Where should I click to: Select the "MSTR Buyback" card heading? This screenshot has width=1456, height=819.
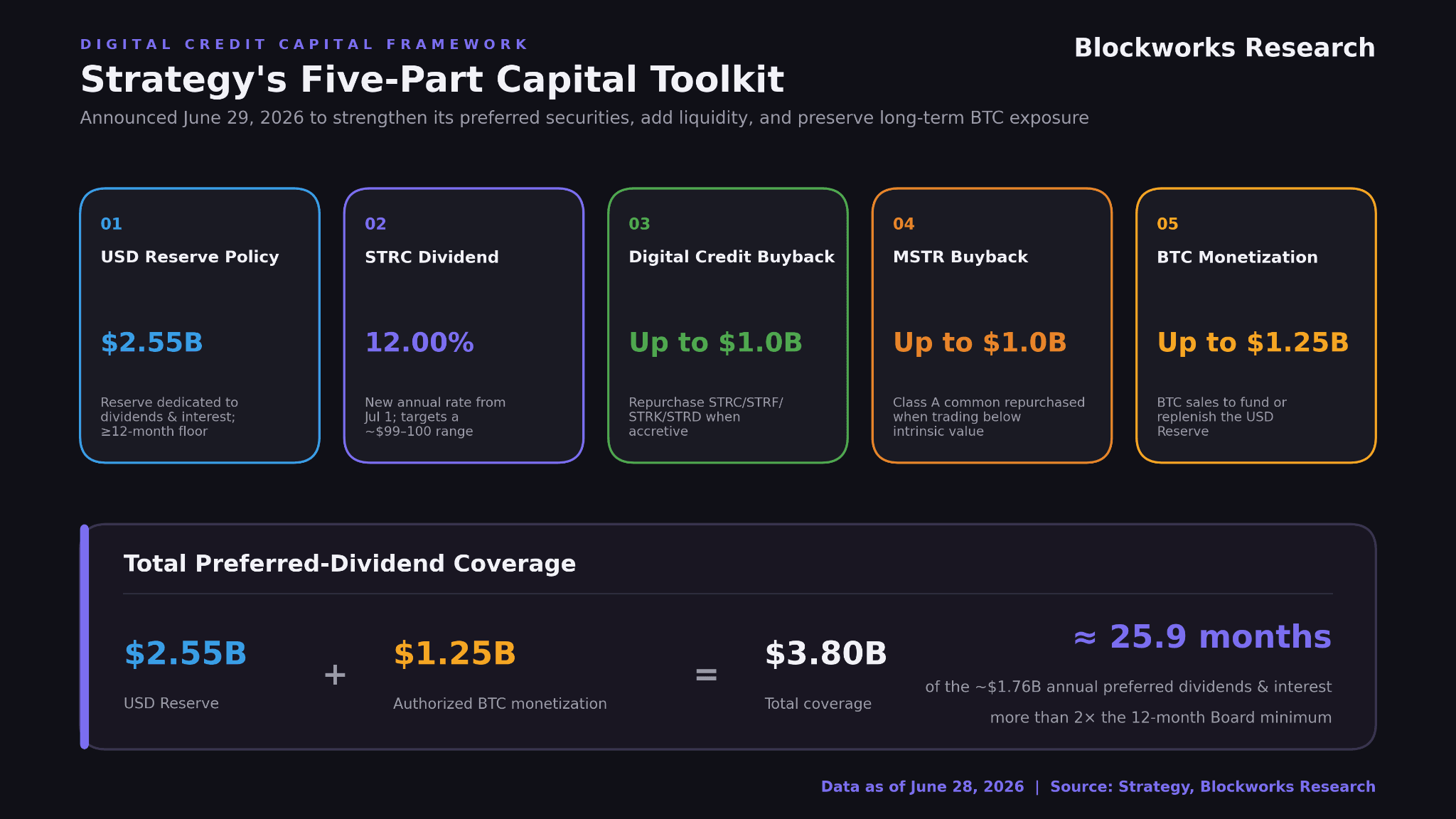960,257
